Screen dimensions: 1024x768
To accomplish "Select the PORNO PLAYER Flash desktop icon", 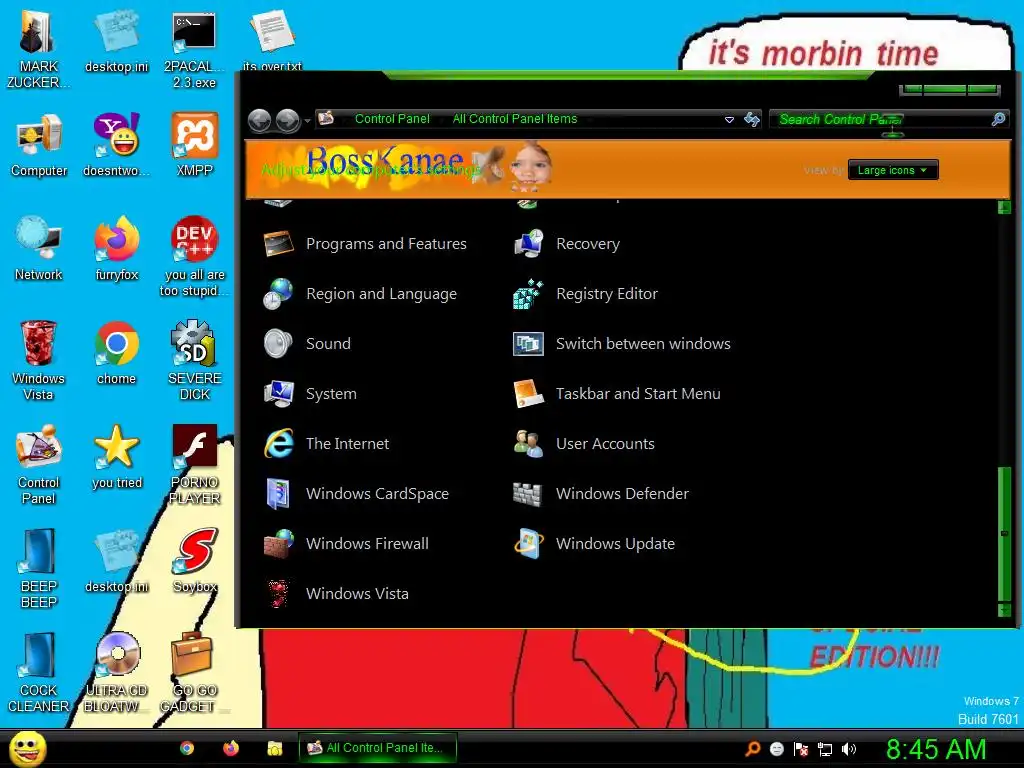I will [x=195, y=464].
